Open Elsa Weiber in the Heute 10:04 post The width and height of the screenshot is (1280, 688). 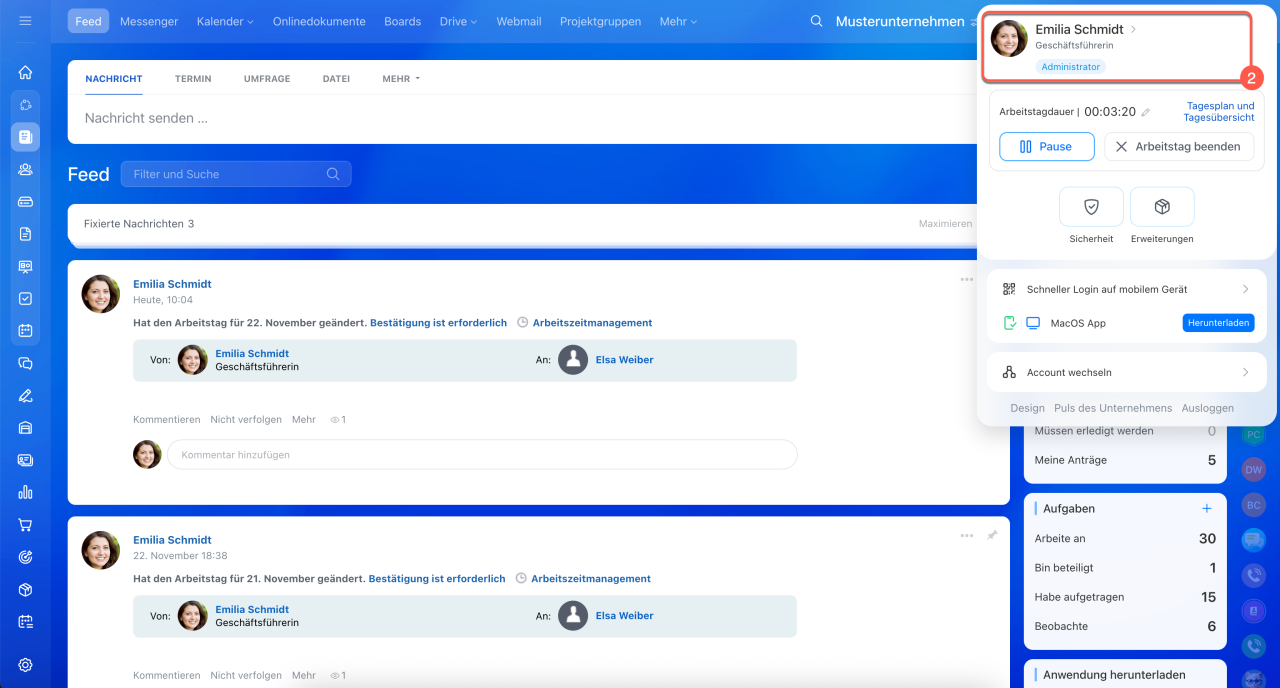pos(624,360)
